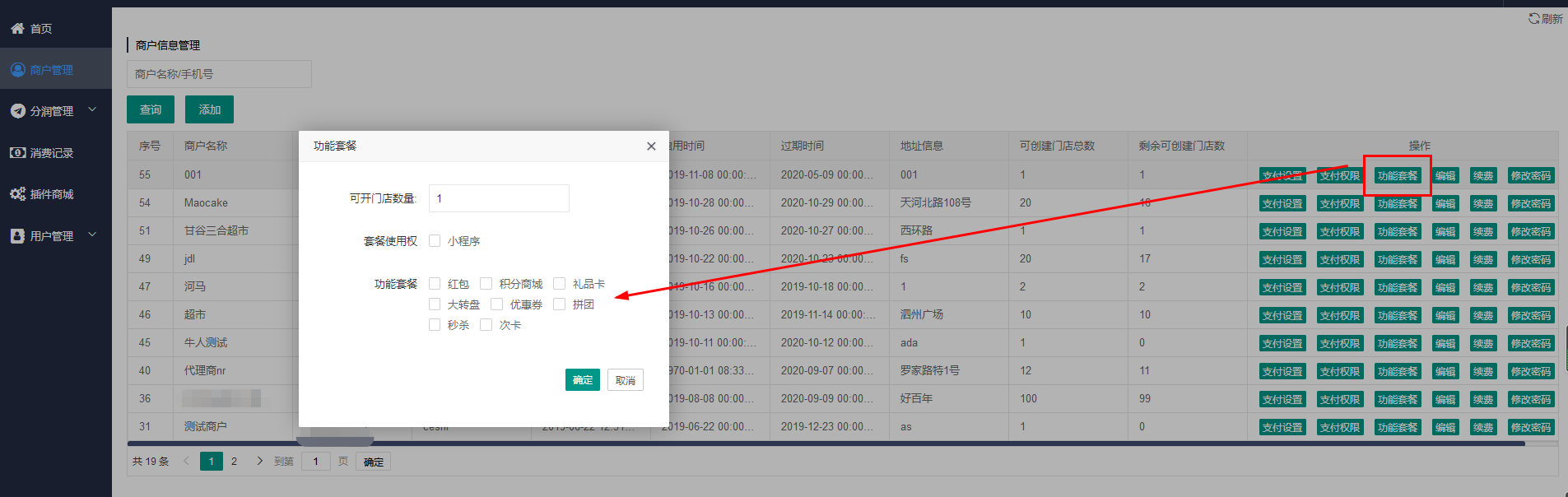Click the 刷新 label at top right
Image resolution: width=1568 pixels, height=497 pixels.
[1552, 18]
